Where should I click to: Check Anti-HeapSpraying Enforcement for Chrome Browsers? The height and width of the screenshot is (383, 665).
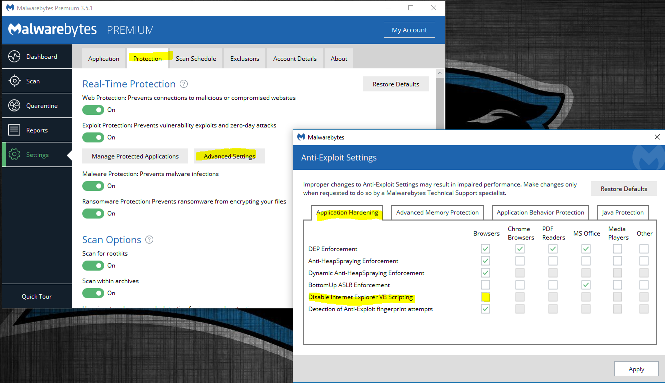(x=520, y=261)
